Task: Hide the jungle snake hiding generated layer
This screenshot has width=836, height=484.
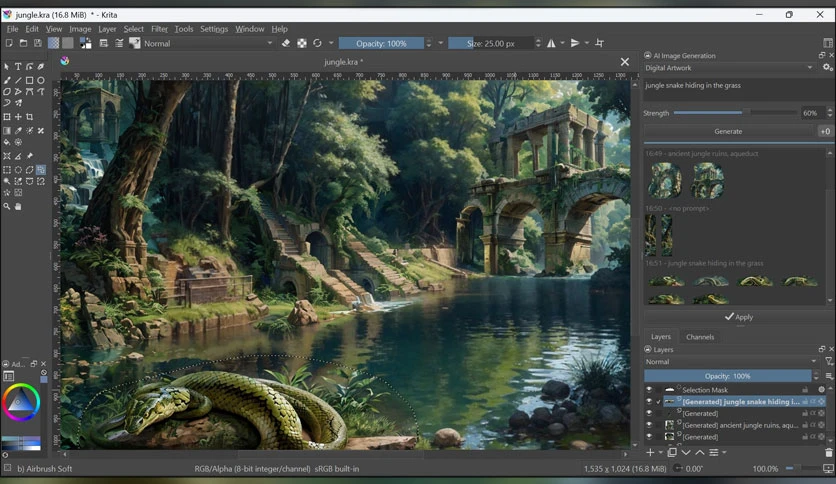Action: coord(649,401)
